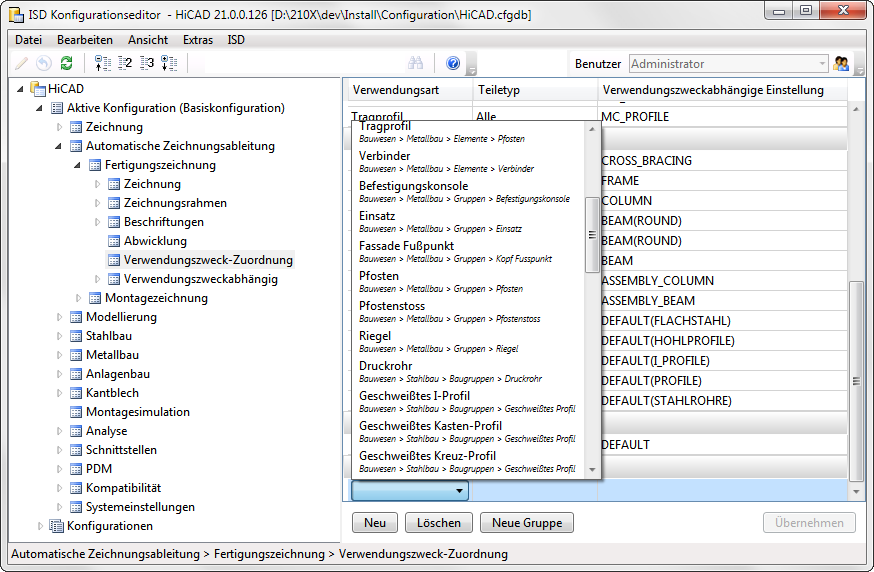Choose Fassade Fußpunkt from the list
This screenshot has width=874, height=572.
pos(469,251)
